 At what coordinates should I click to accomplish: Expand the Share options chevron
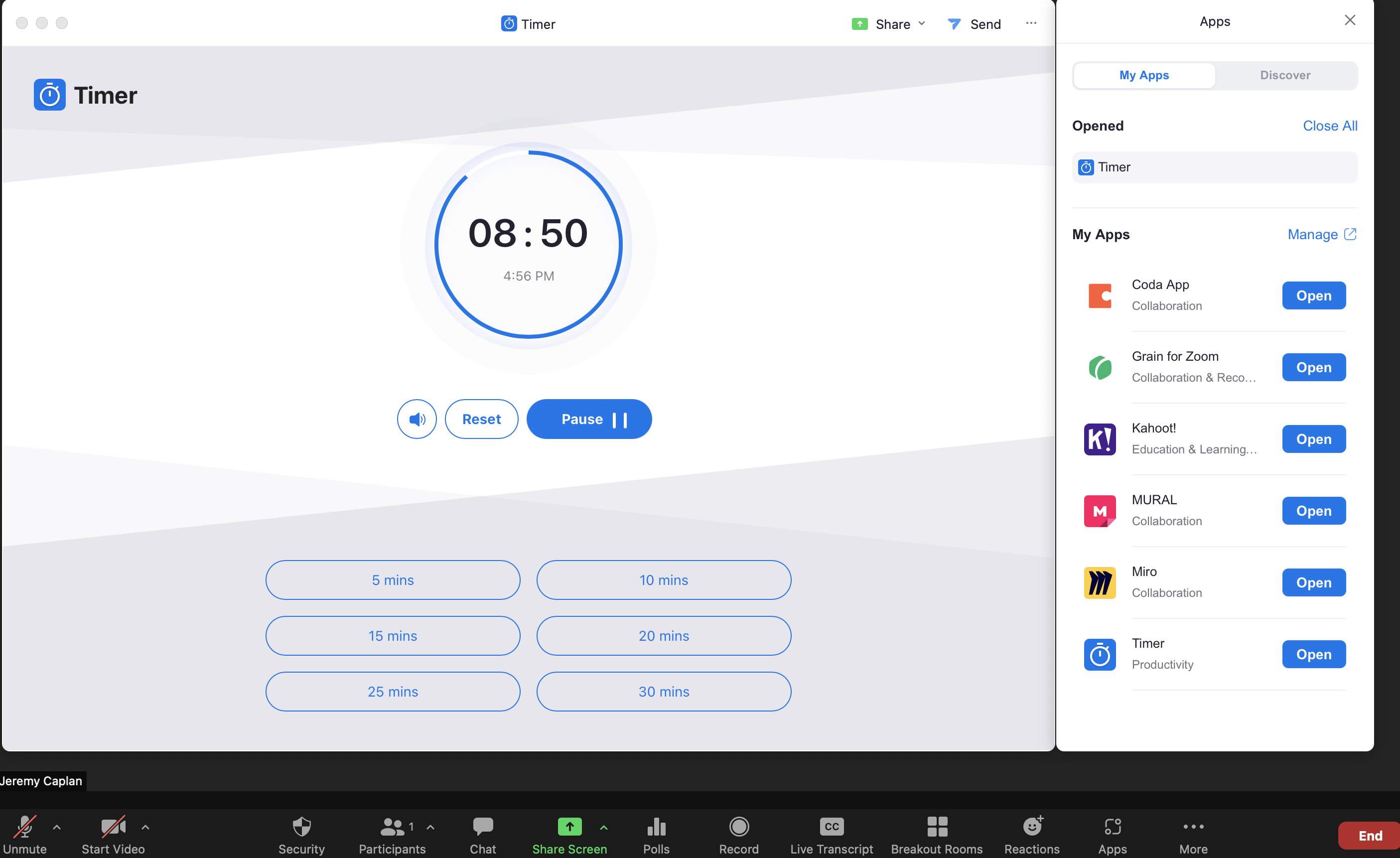pyautogui.click(x=922, y=24)
